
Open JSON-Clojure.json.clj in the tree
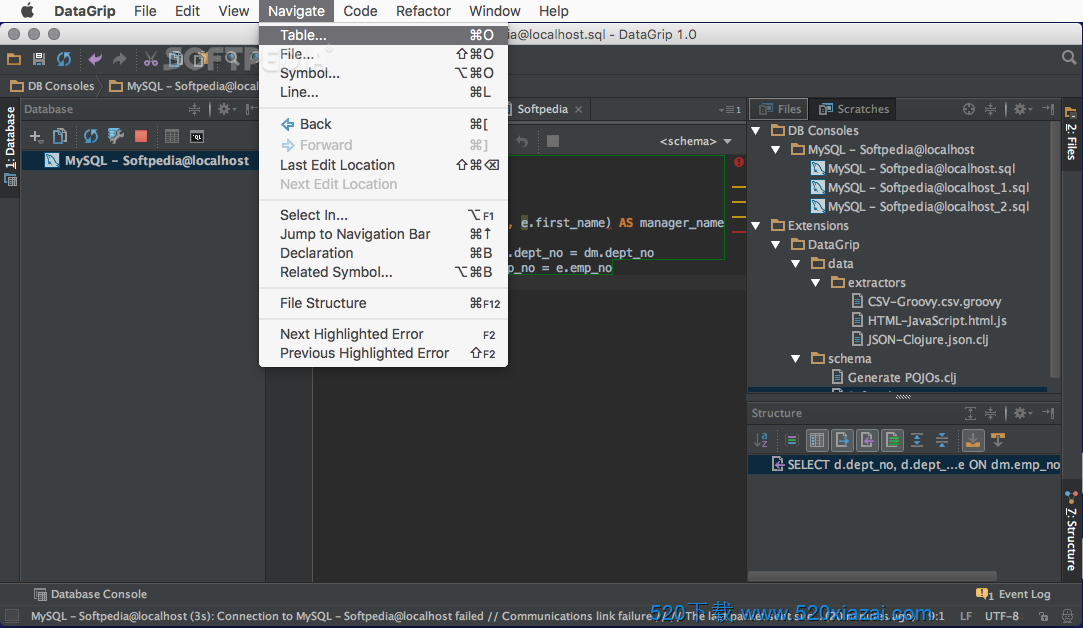click(919, 339)
